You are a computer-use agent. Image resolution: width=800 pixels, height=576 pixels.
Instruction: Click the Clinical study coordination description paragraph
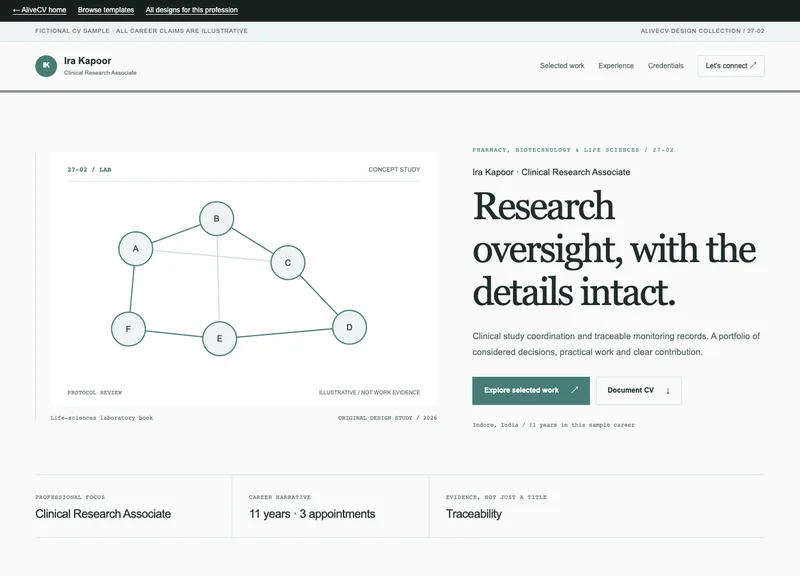point(616,344)
